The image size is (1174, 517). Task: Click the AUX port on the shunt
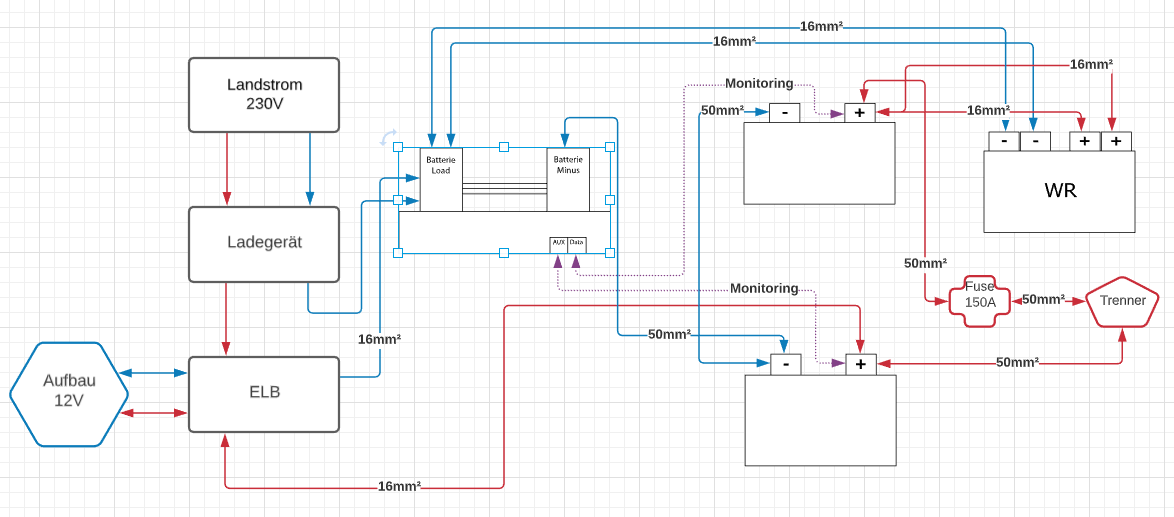click(558, 243)
